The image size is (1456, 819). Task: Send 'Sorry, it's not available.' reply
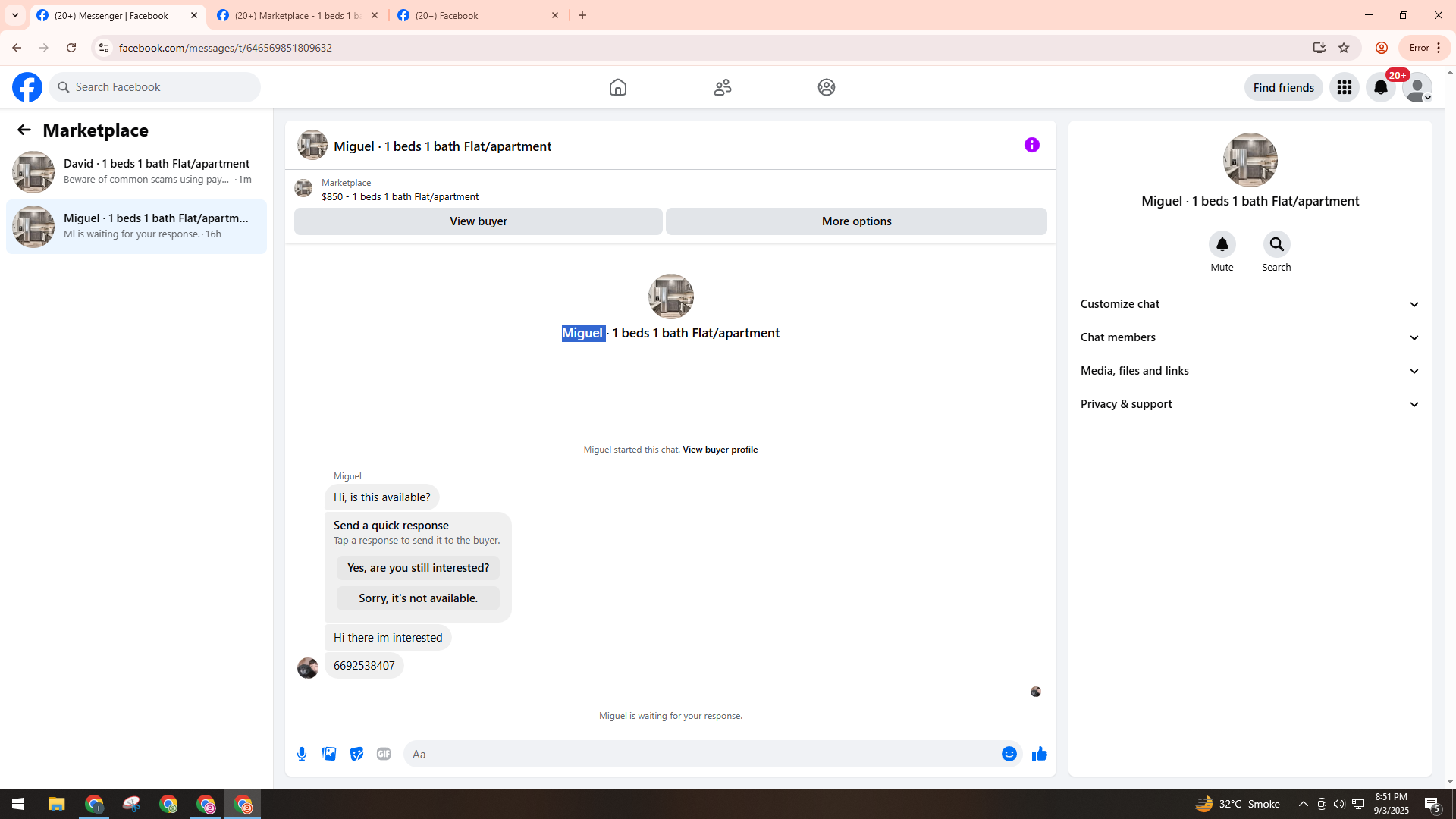click(x=419, y=598)
